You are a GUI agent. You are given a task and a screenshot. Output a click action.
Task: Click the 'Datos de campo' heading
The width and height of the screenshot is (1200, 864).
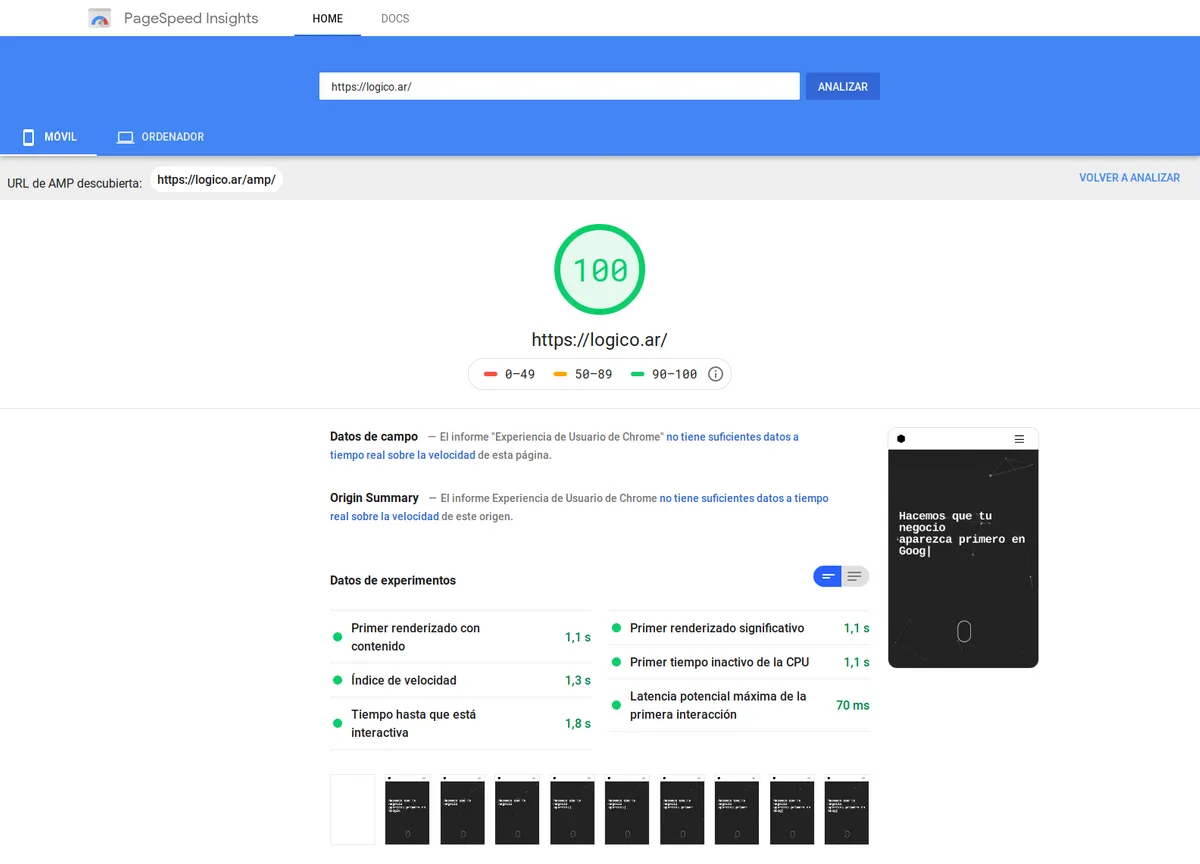[374, 437]
